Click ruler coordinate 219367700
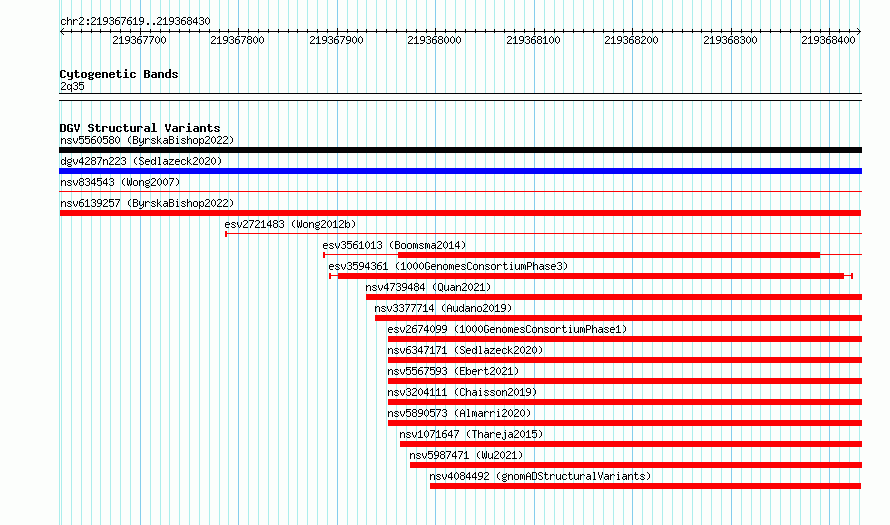The image size is (890, 525). coord(139,40)
